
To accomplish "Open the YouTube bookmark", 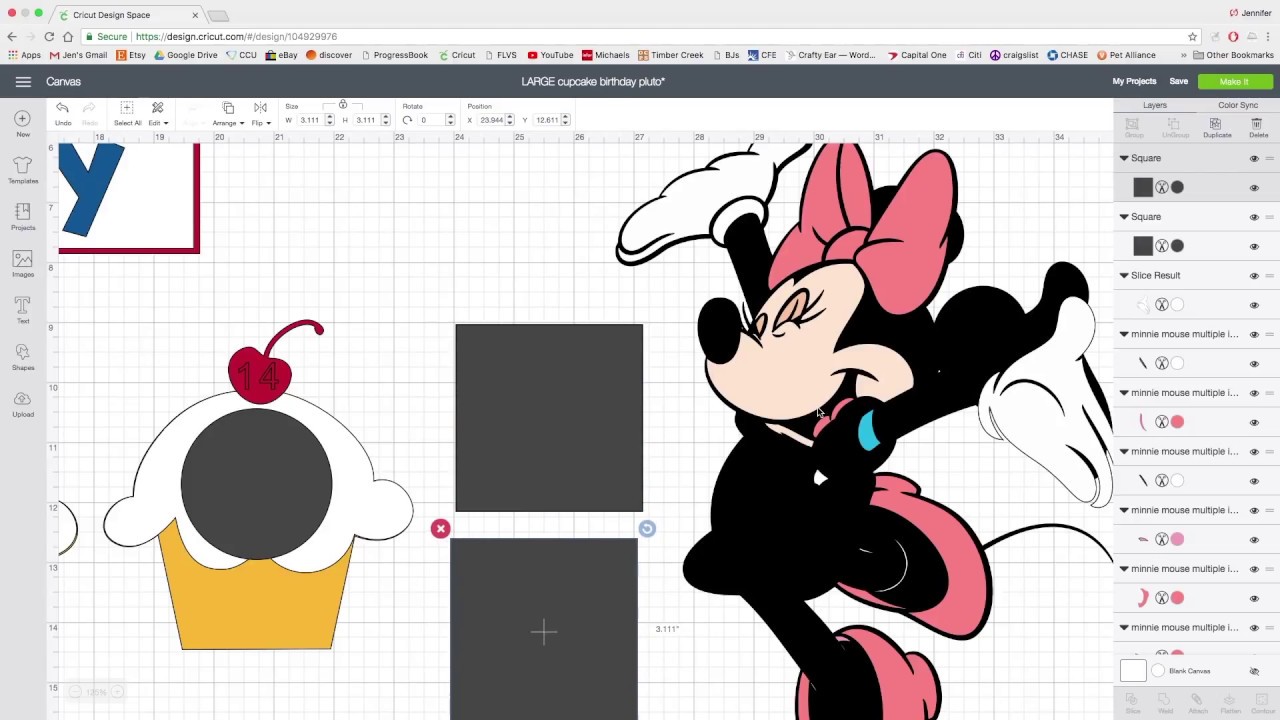I will (550, 55).
